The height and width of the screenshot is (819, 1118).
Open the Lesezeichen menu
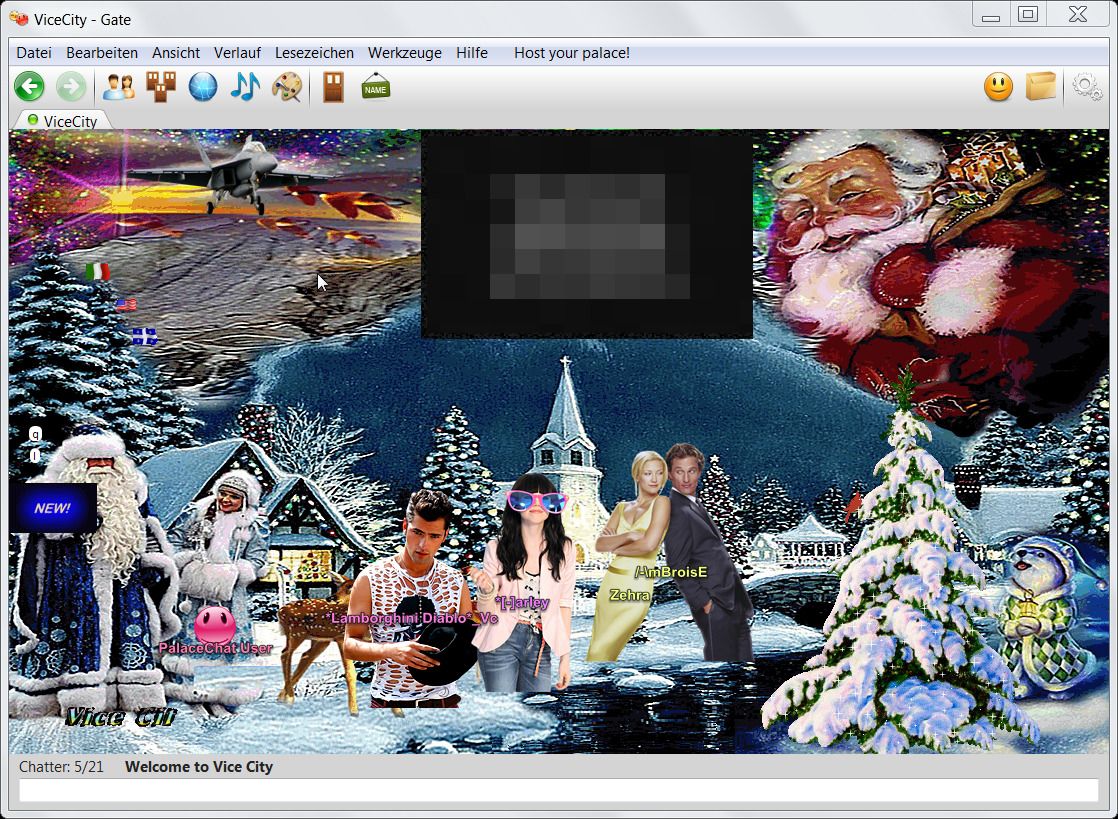pos(314,53)
